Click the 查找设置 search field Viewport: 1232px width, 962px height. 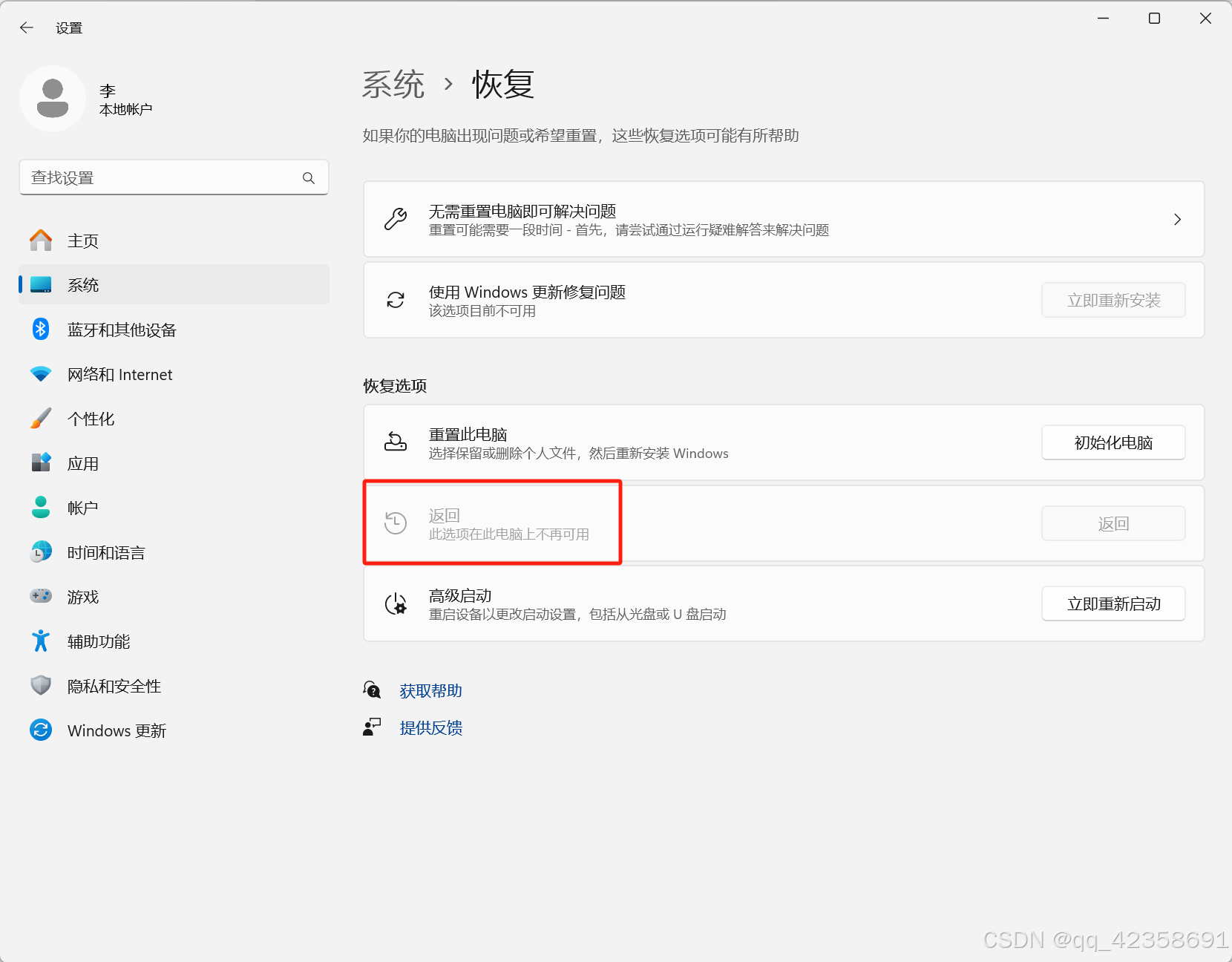point(174,177)
